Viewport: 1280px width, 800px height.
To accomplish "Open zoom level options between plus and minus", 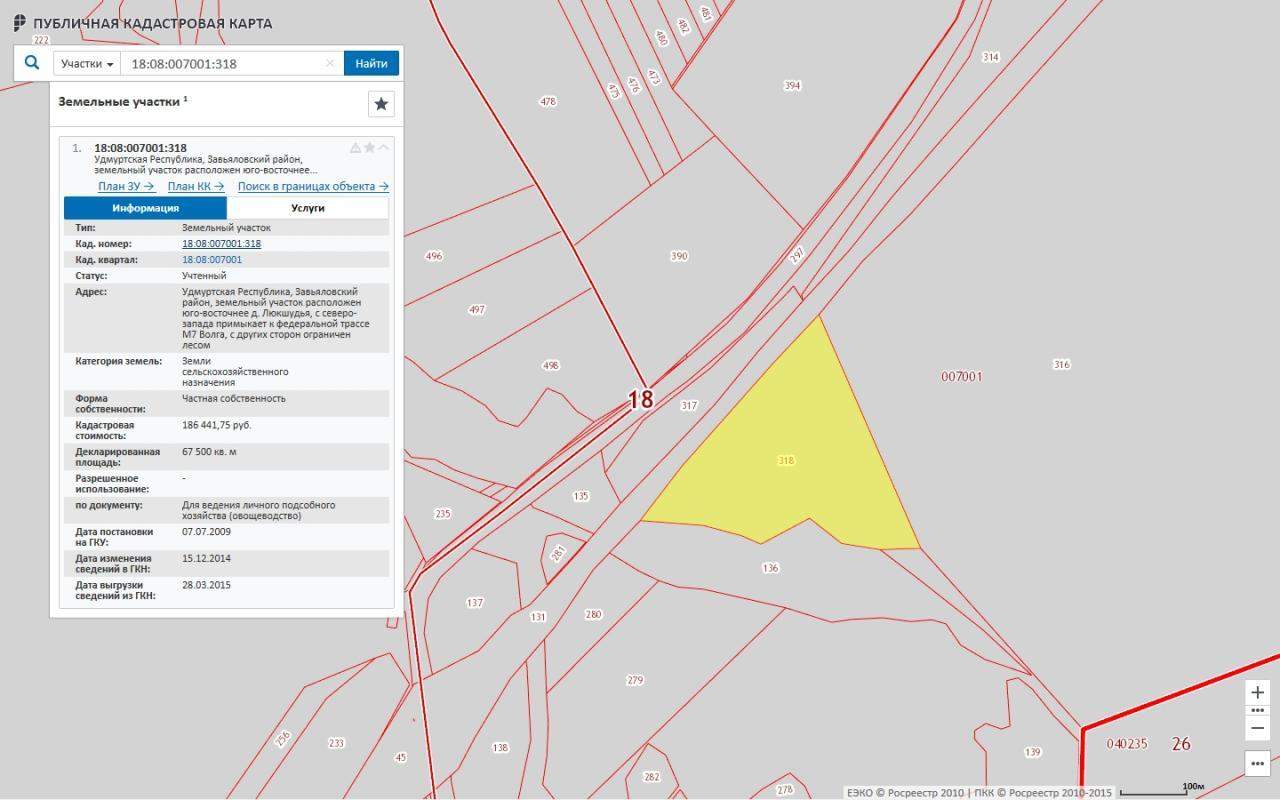I will tap(1258, 710).
